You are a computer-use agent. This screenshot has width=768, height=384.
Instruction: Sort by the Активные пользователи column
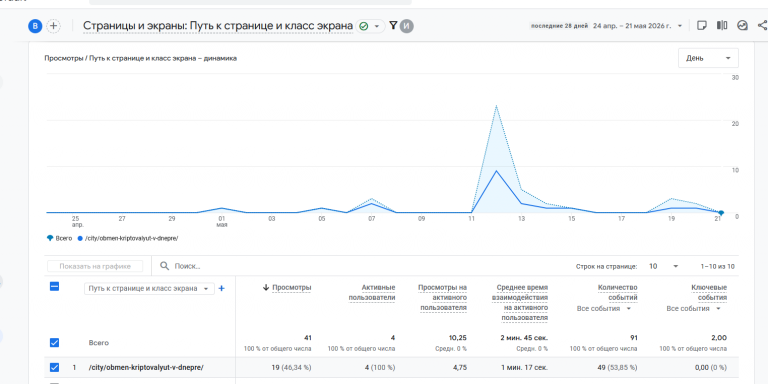coord(372,292)
